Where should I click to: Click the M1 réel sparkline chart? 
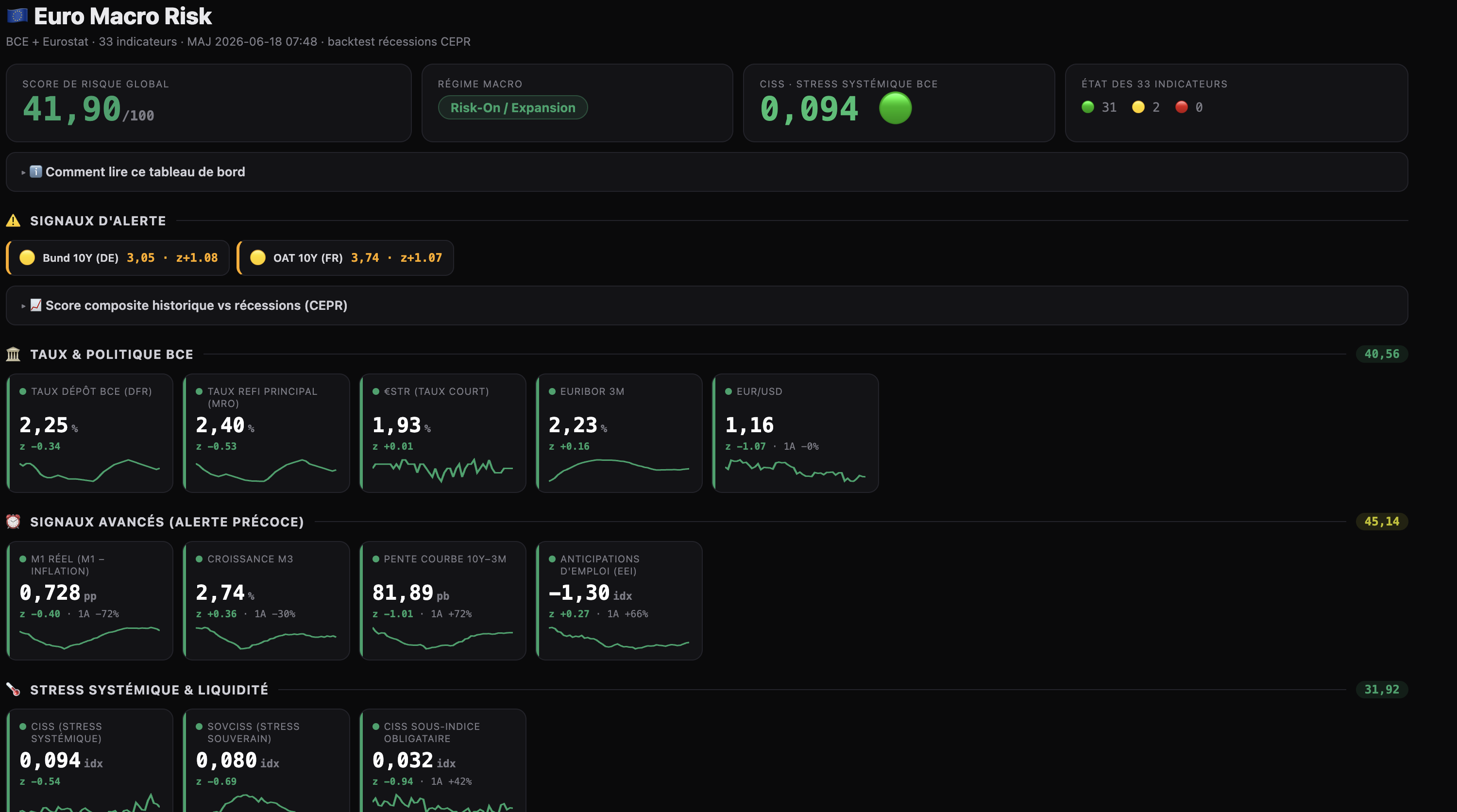pyautogui.click(x=90, y=637)
